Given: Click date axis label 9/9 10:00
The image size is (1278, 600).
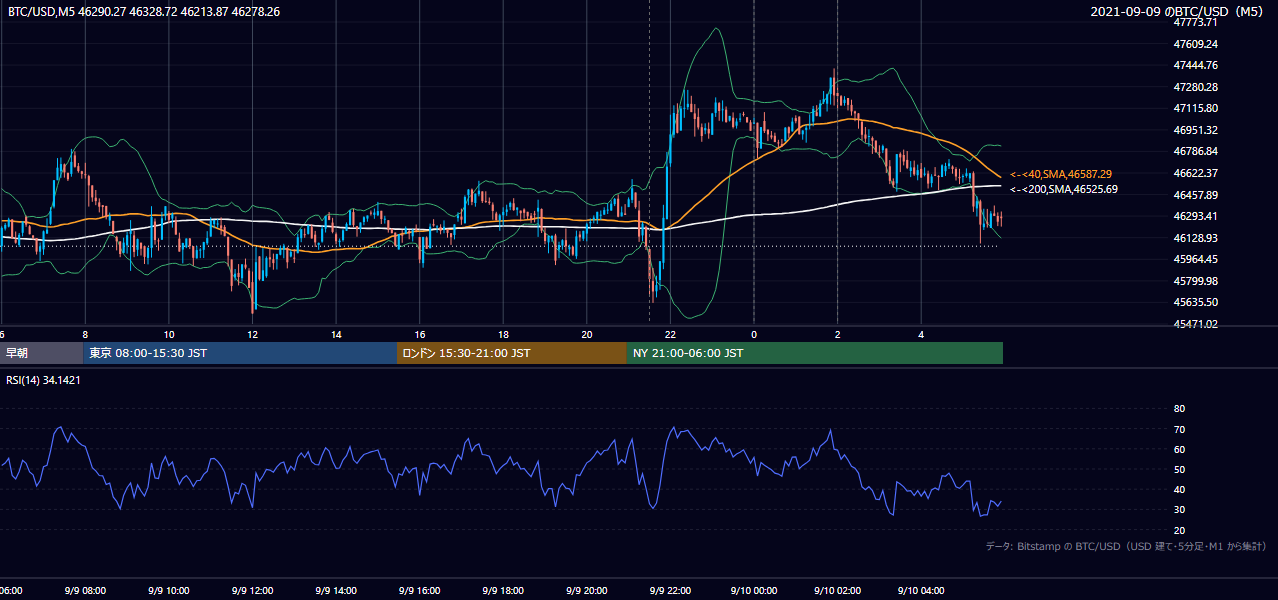Looking at the screenshot, I should click(169, 591).
